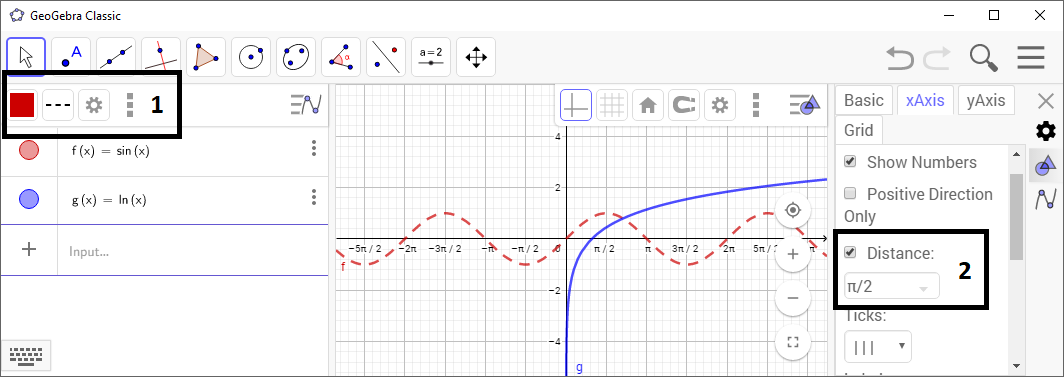The image size is (1064, 377).
Task: Click the Redo arrow
Action: (x=937, y=58)
